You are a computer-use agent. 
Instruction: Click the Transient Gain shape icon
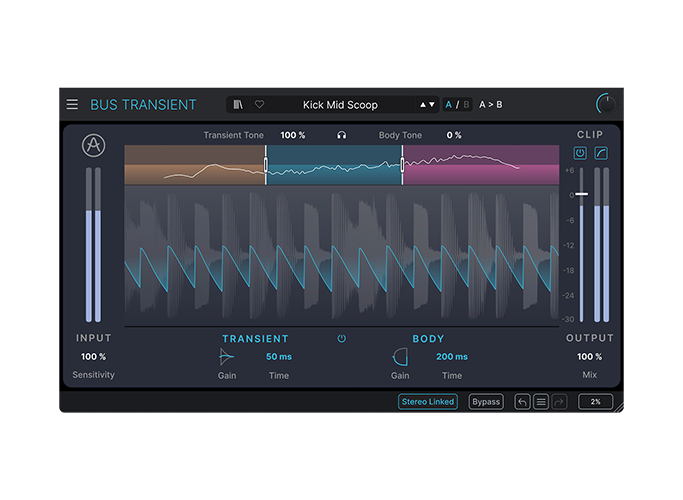(228, 356)
